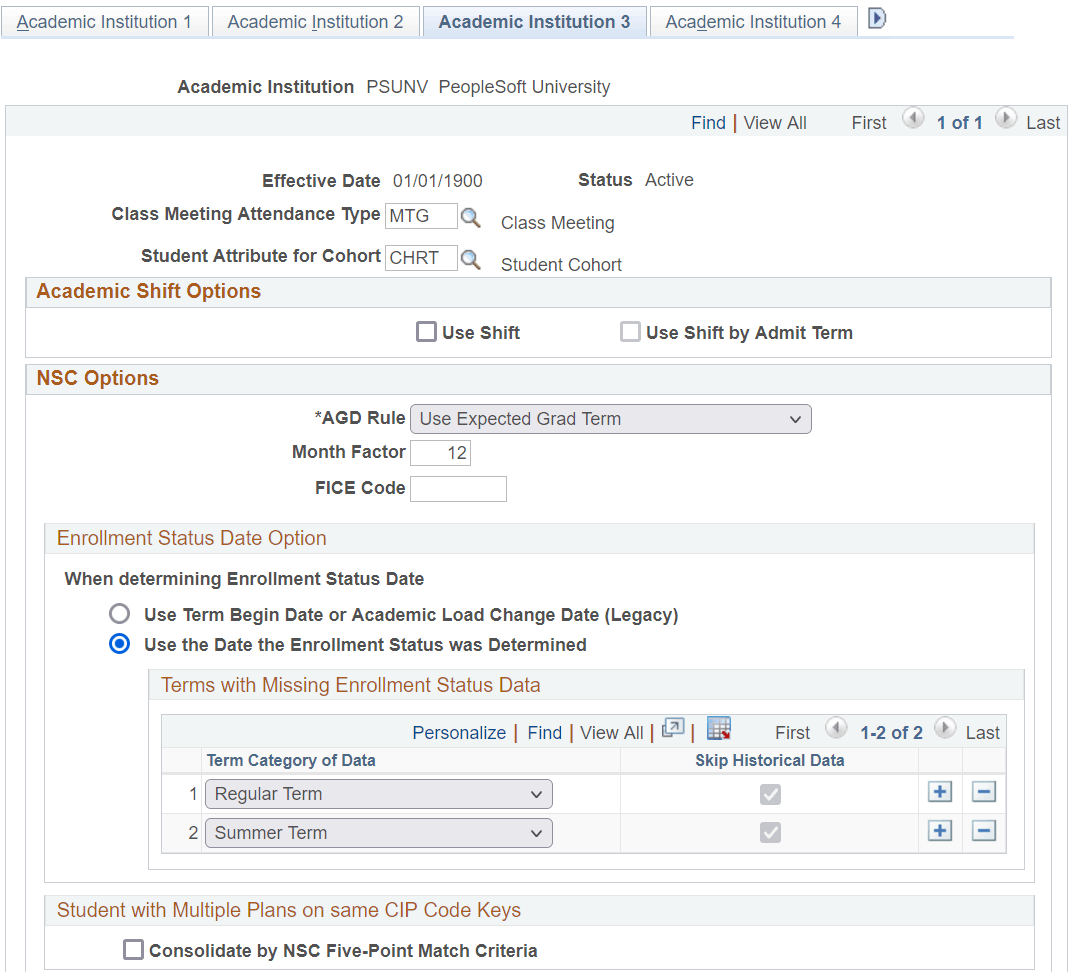The image size is (1073, 972).
Task: Enable the Use Shift checkbox
Action: pyautogui.click(x=426, y=332)
